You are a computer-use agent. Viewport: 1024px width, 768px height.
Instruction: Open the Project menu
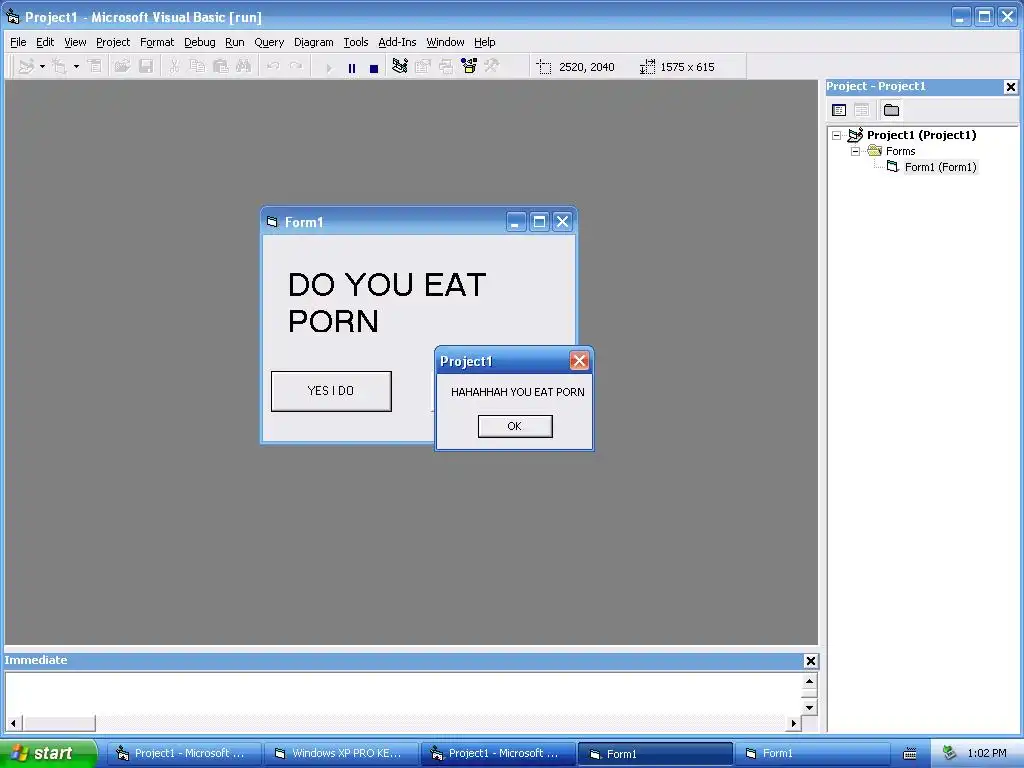pyautogui.click(x=113, y=42)
